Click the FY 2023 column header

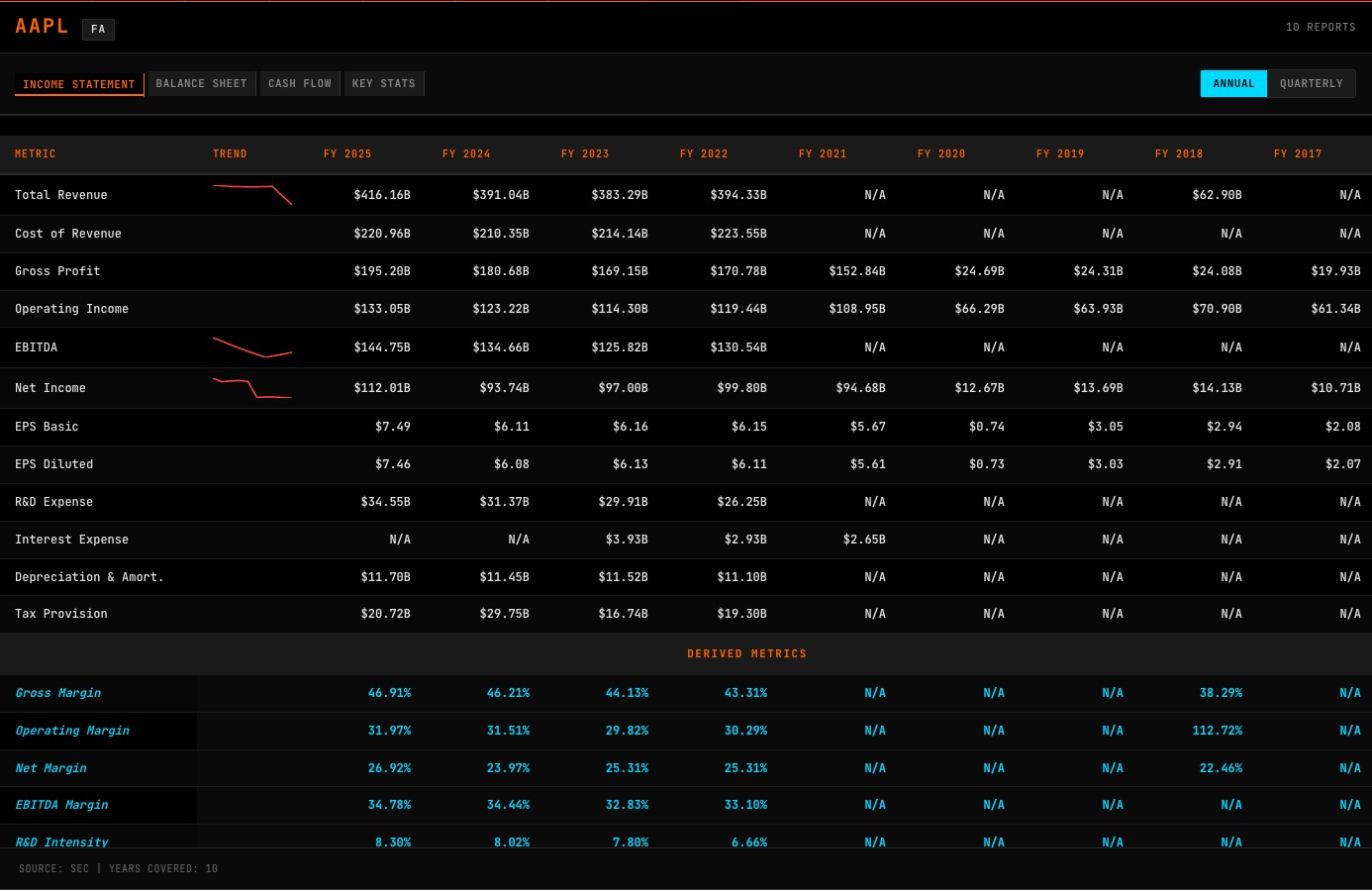(x=585, y=154)
